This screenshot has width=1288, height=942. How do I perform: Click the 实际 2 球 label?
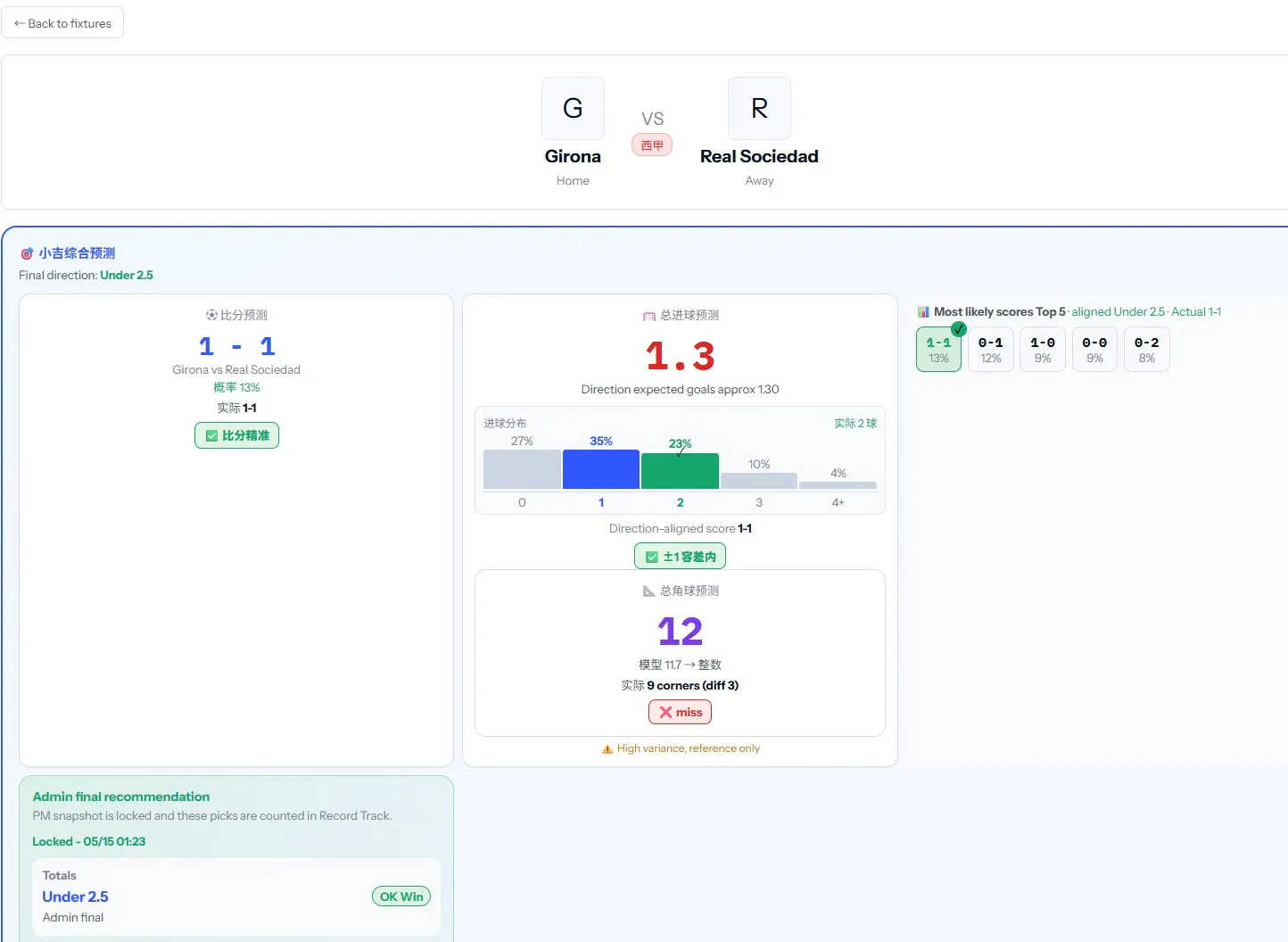tap(855, 424)
